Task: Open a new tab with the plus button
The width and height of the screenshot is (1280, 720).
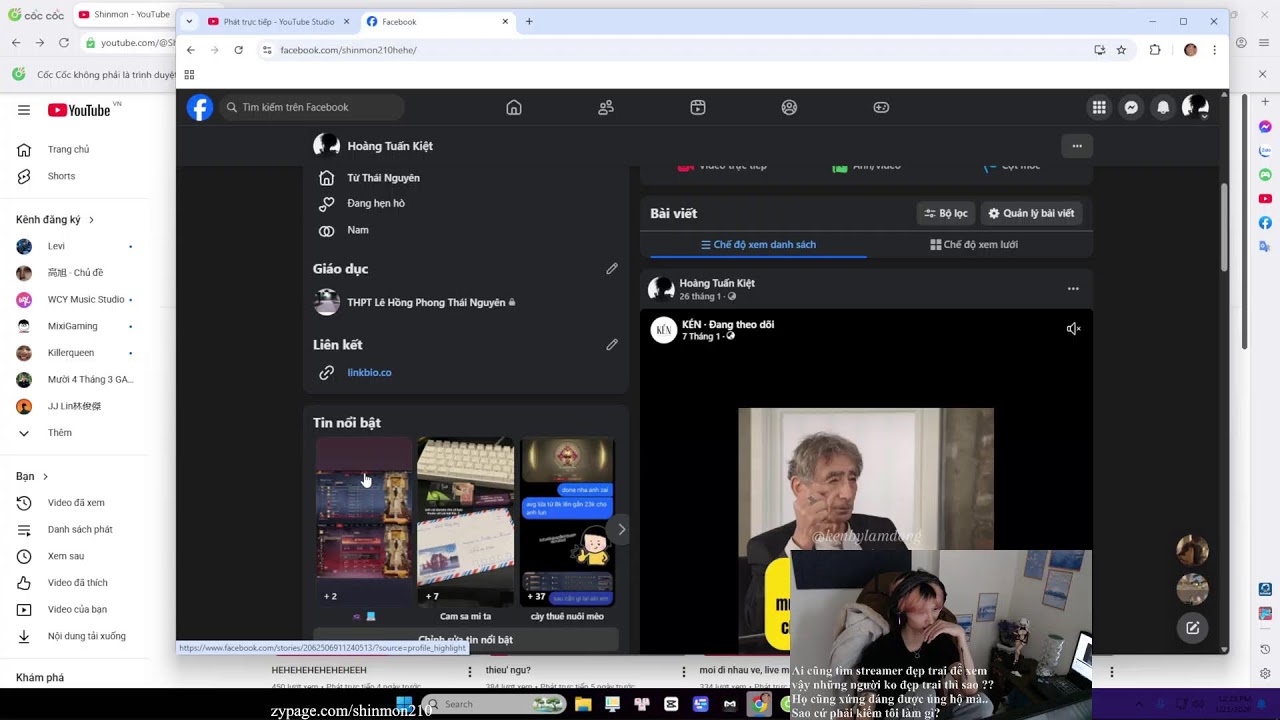Action: tap(529, 21)
